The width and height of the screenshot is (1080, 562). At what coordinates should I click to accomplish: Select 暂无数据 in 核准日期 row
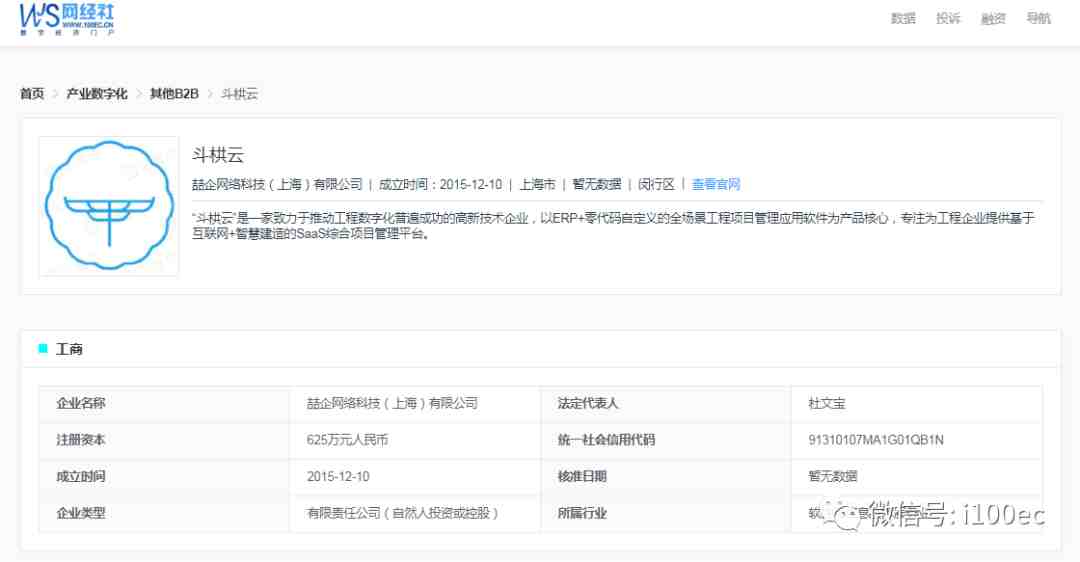pos(833,477)
